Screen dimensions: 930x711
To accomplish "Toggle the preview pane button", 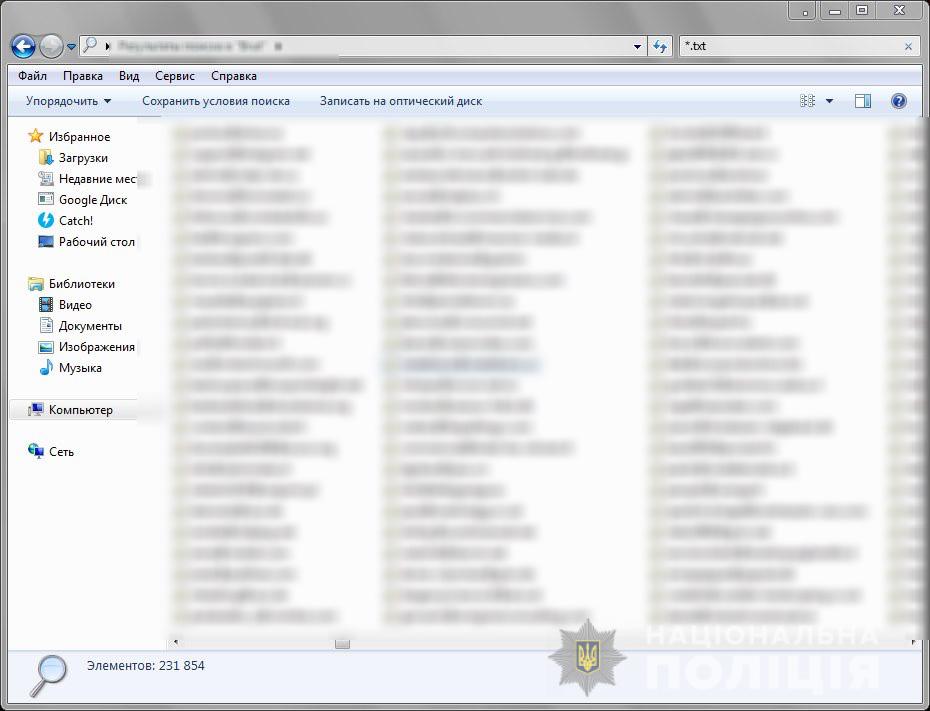I will pos(863,101).
